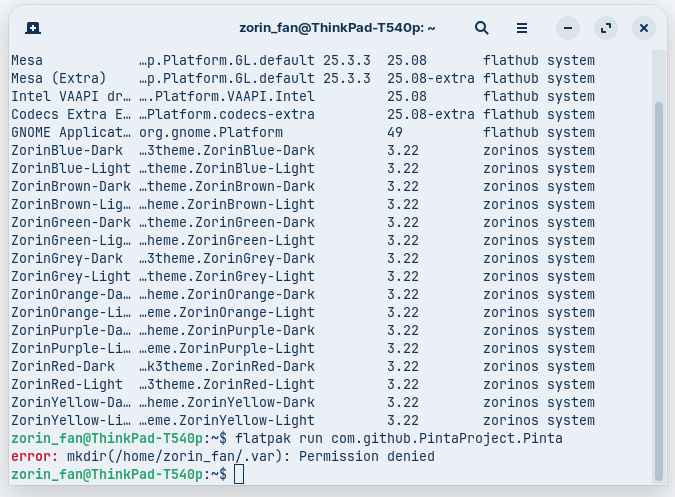Click the 25.08-extra branch on Codecs row

click(x=427, y=114)
